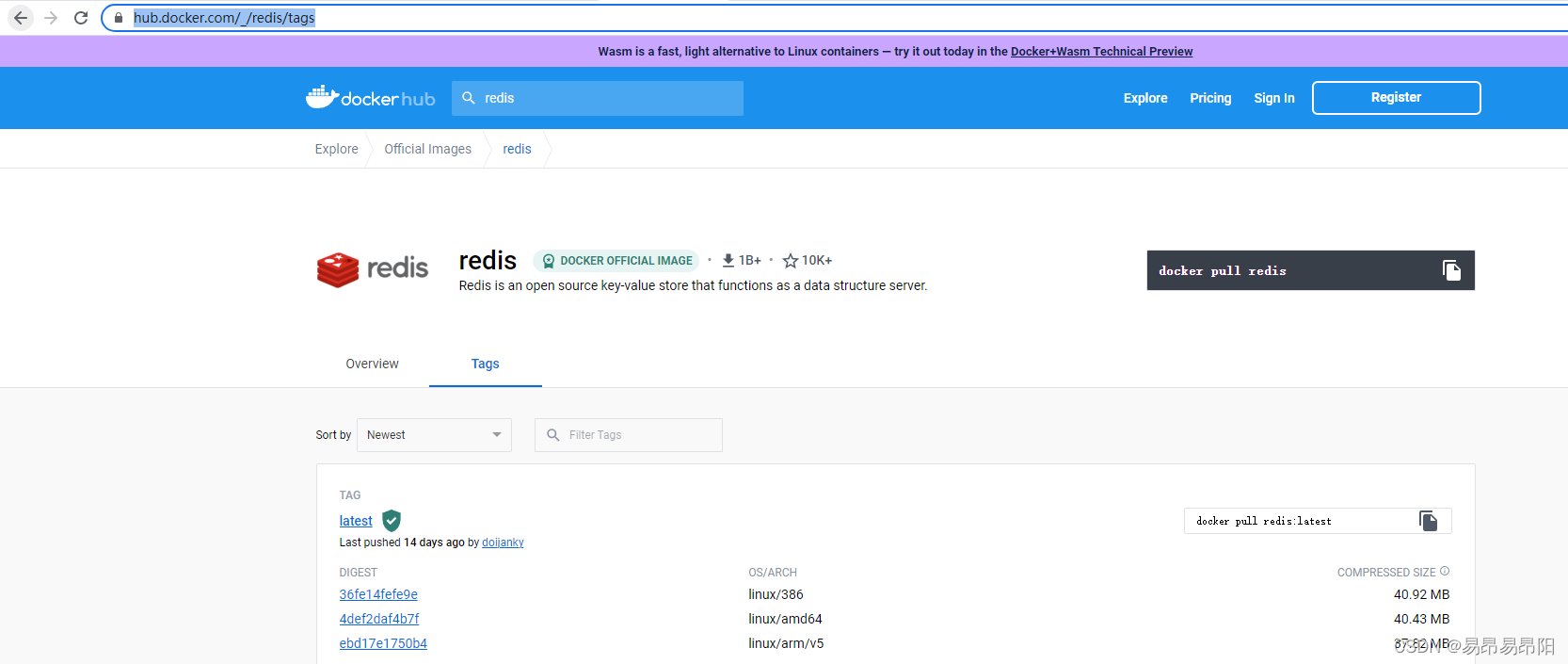Viewport: 1568px width, 664px height.
Task: Click the Register button
Action: click(x=1397, y=98)
